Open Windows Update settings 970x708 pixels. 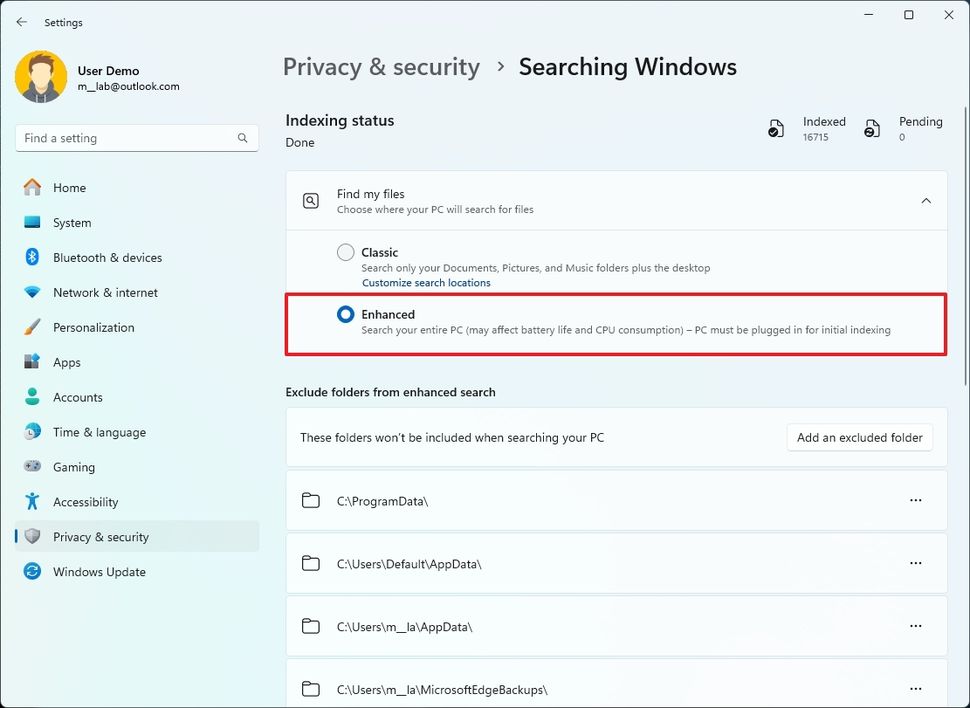pyautogui.click(x=99, y=571)
